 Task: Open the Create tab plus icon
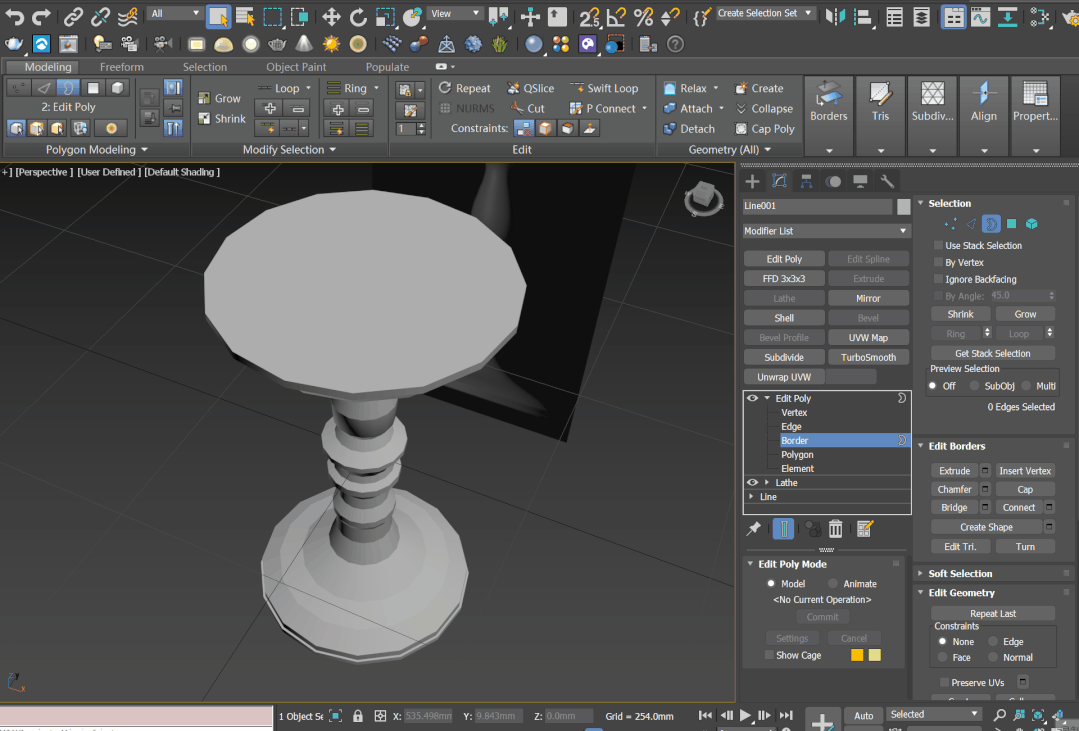[x=752, y=181]
